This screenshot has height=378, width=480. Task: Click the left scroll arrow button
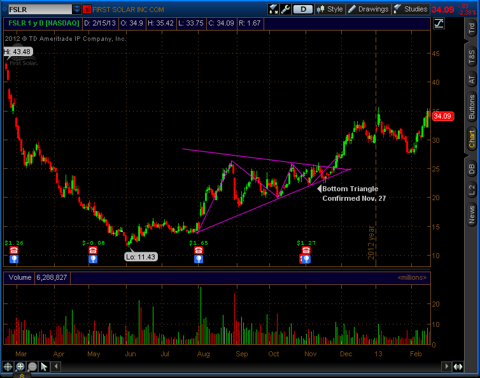click(x=56, y=367)
